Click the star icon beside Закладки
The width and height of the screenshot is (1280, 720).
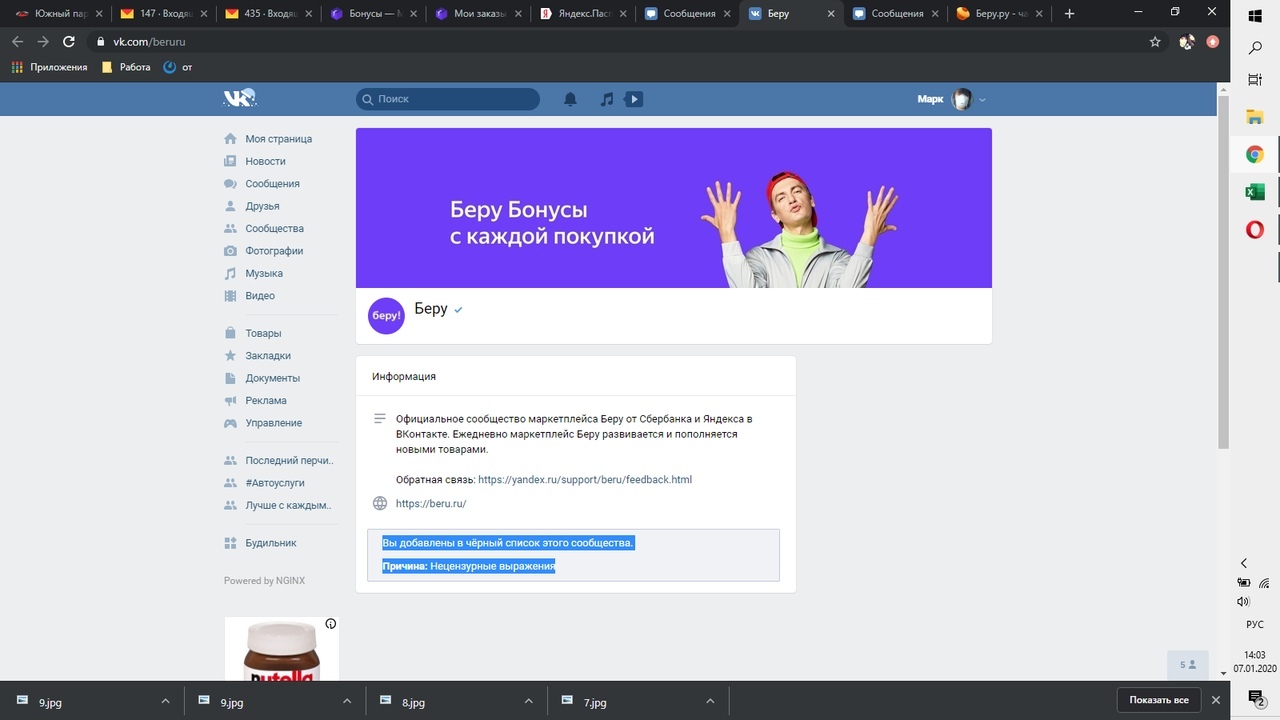click(x=231, y=356)
